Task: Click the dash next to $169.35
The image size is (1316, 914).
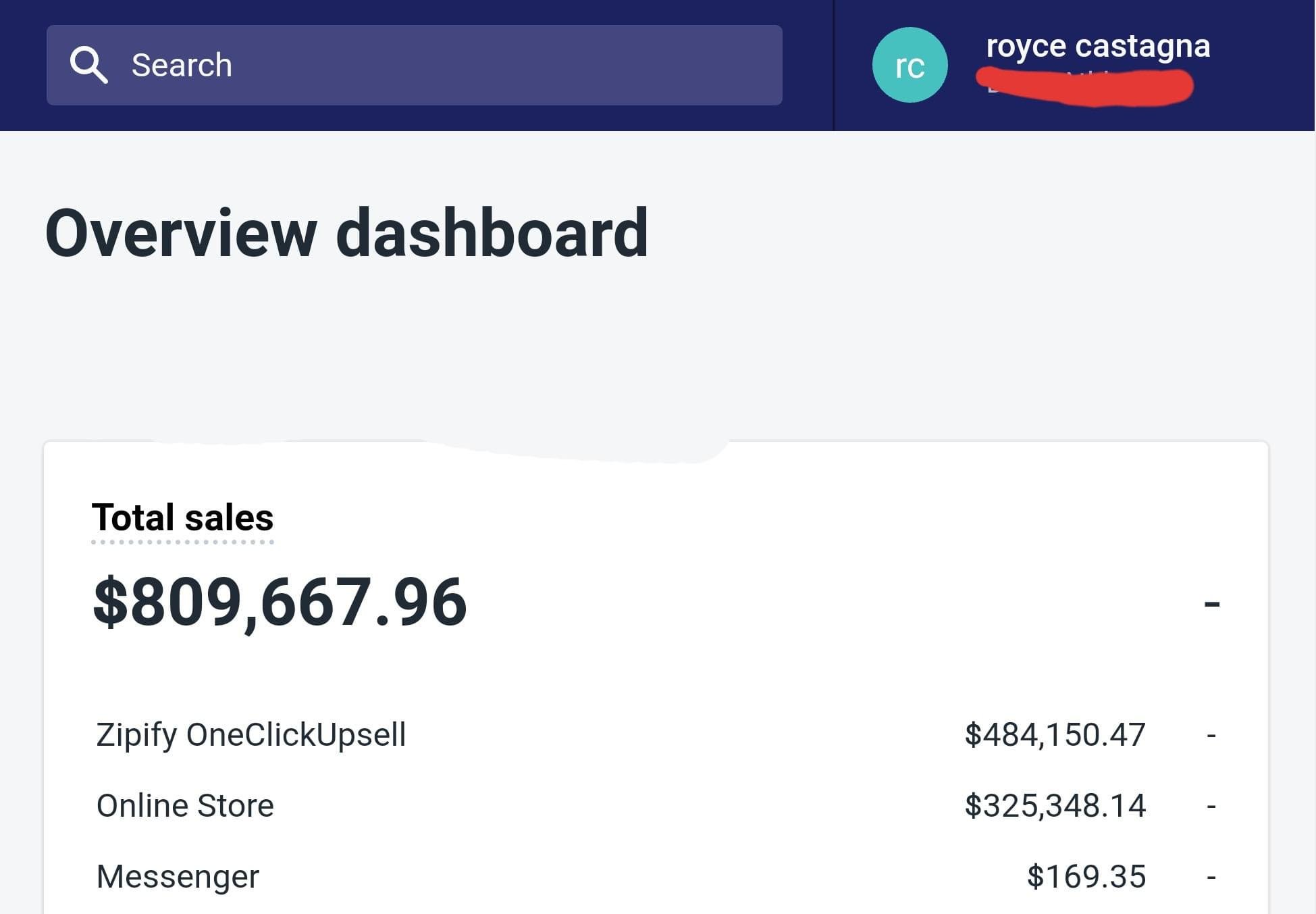Action: click(1211, 877)
